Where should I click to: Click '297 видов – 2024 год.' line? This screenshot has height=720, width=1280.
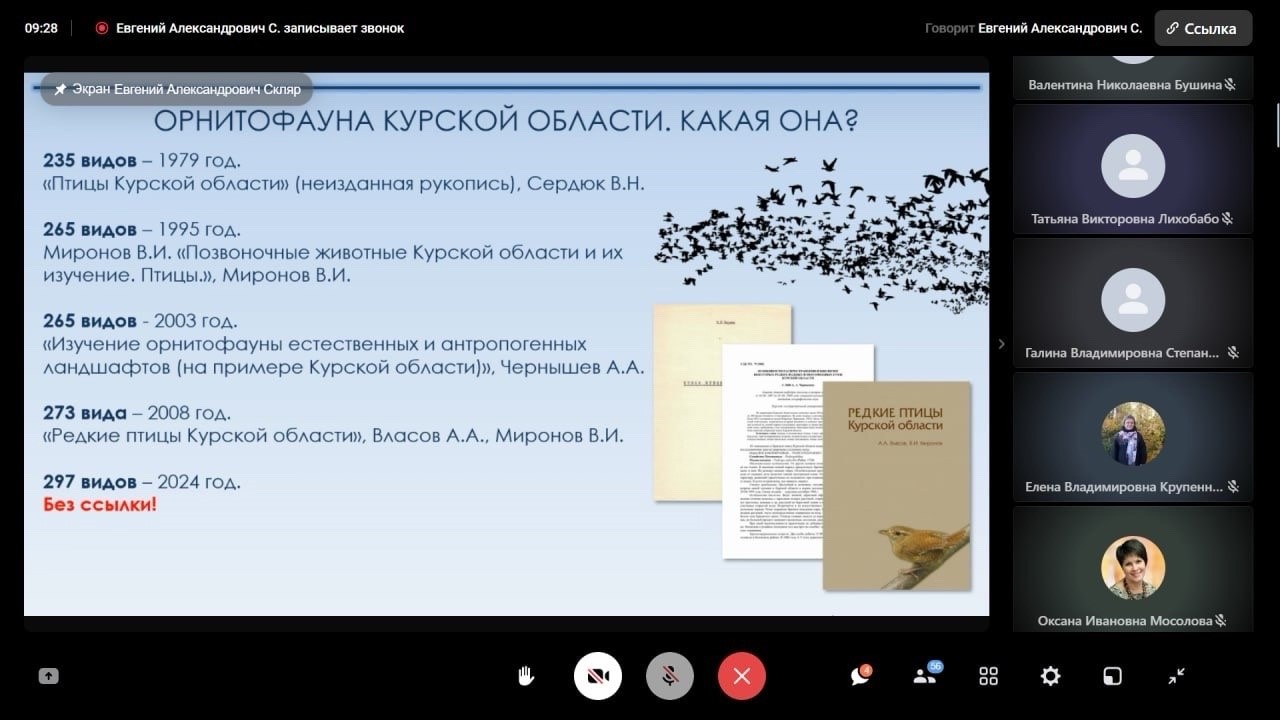click(142, 481)
